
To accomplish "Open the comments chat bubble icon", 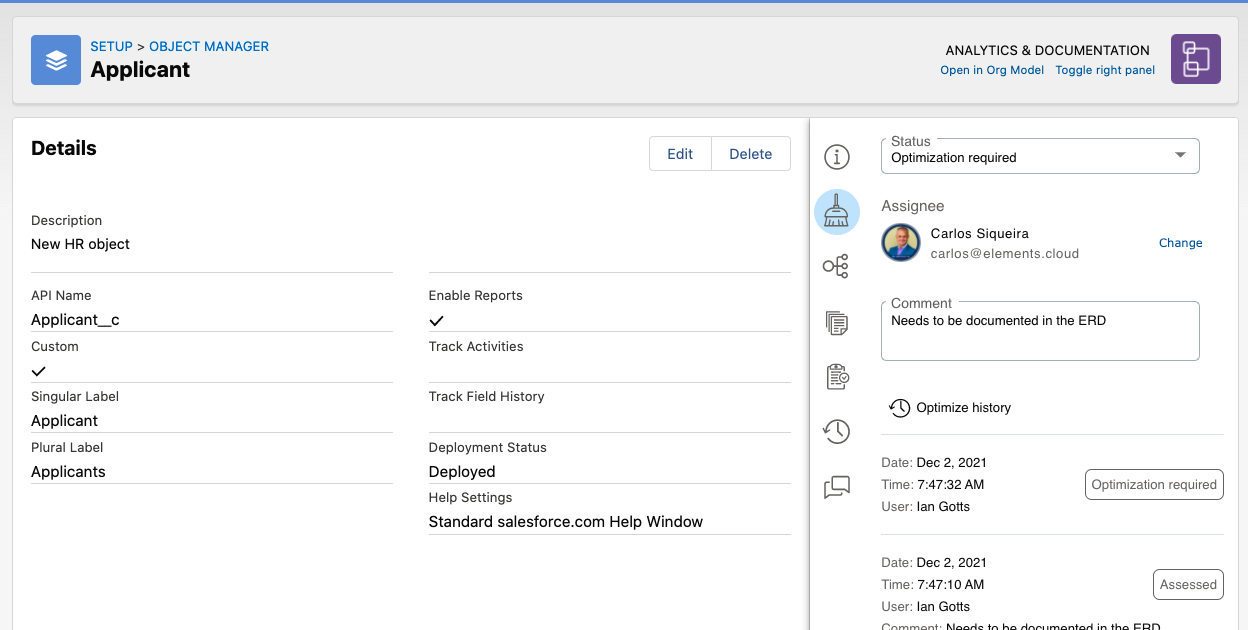I will coord(836,487).
